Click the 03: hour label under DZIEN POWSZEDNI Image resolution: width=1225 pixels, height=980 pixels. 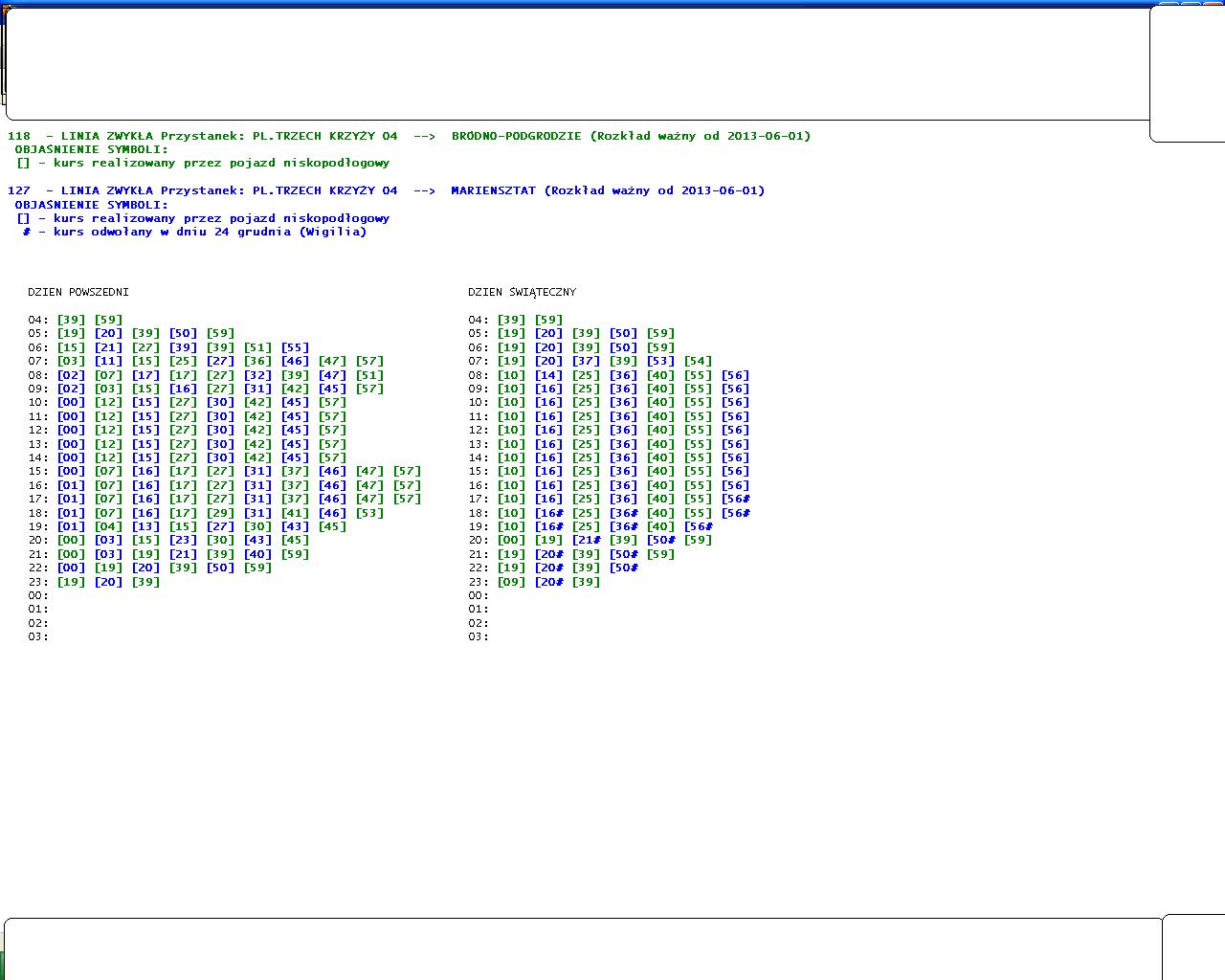point(38,636)
